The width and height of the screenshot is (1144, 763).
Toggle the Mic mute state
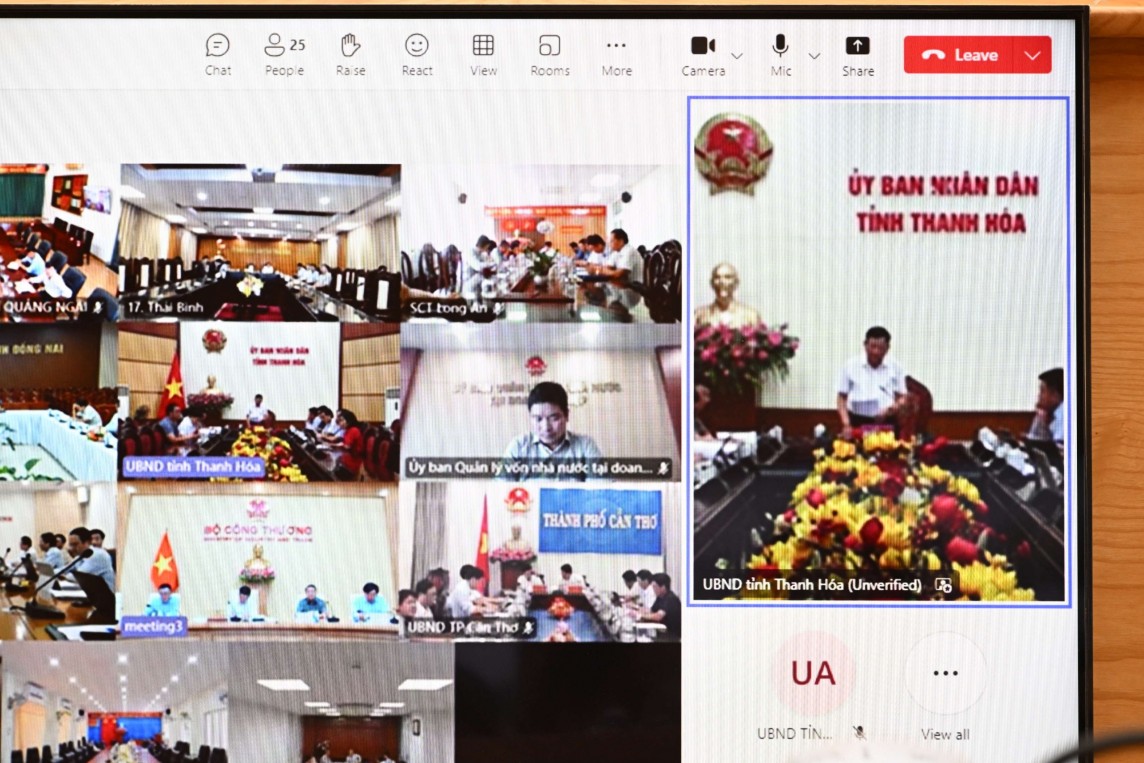pos(780,54)
